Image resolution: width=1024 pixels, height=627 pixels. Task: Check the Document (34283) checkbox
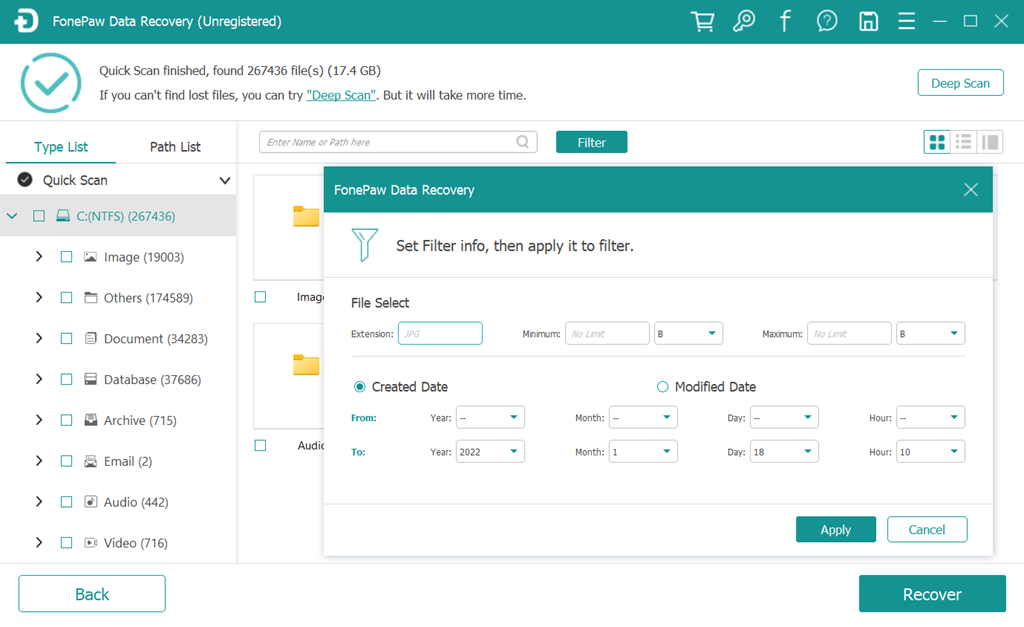click(x=66, y=338)
